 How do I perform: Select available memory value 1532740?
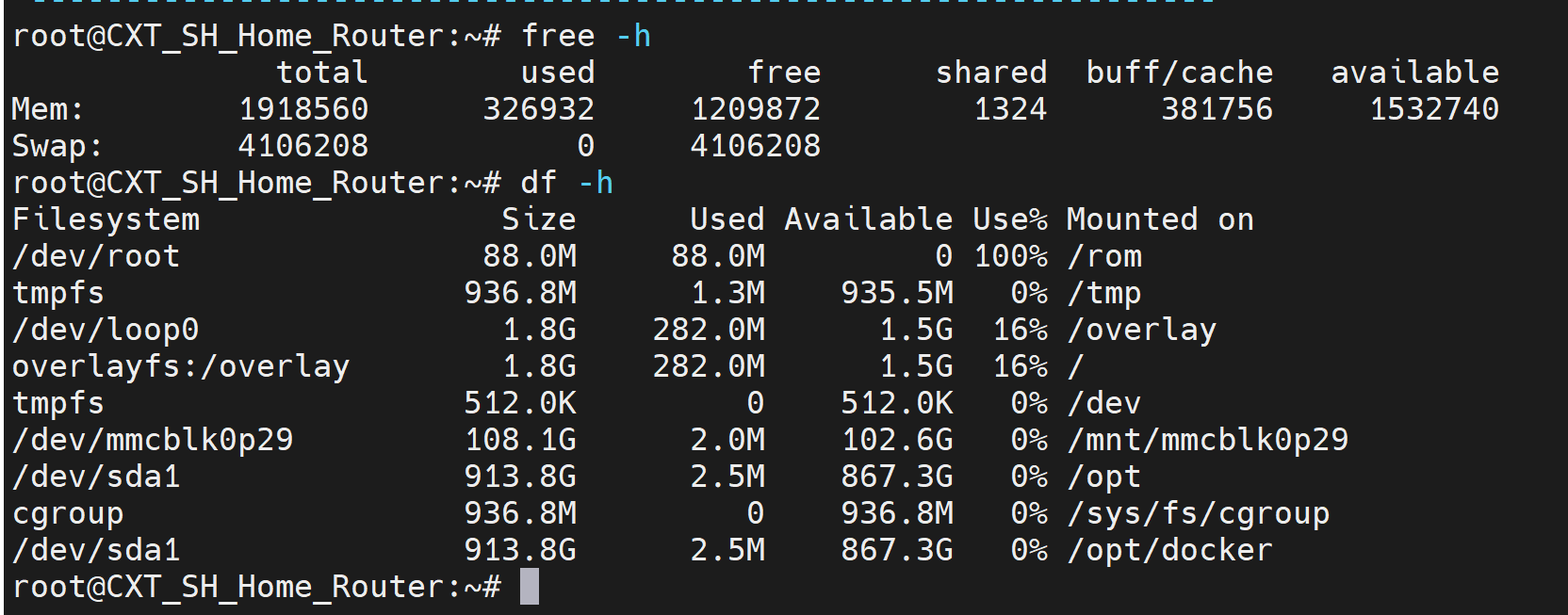1434,109
